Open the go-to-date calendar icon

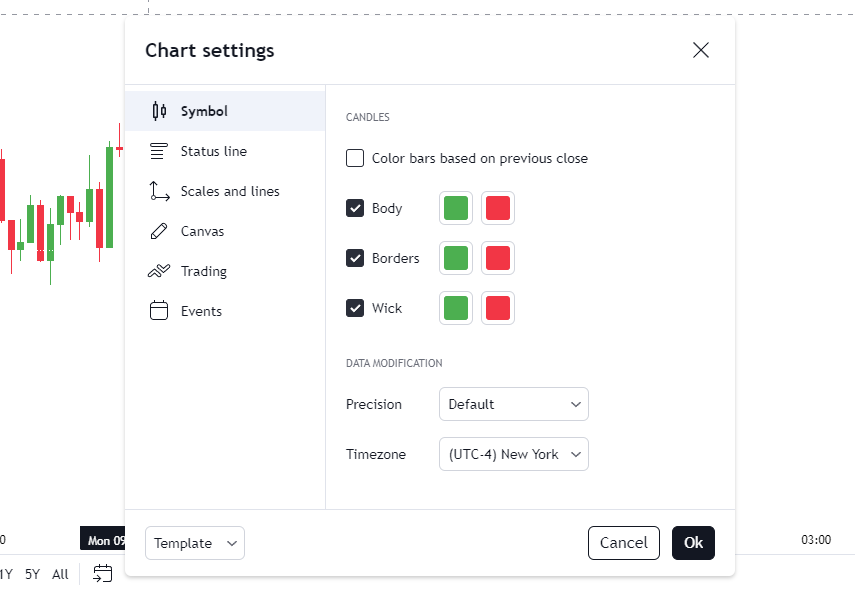pyautogui.click(x=103, y=573)
